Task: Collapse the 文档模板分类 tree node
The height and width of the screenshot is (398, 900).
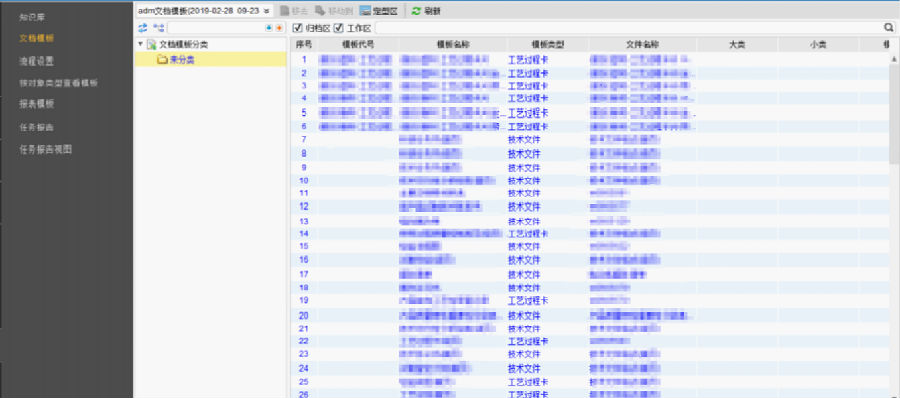Action: 141,44
